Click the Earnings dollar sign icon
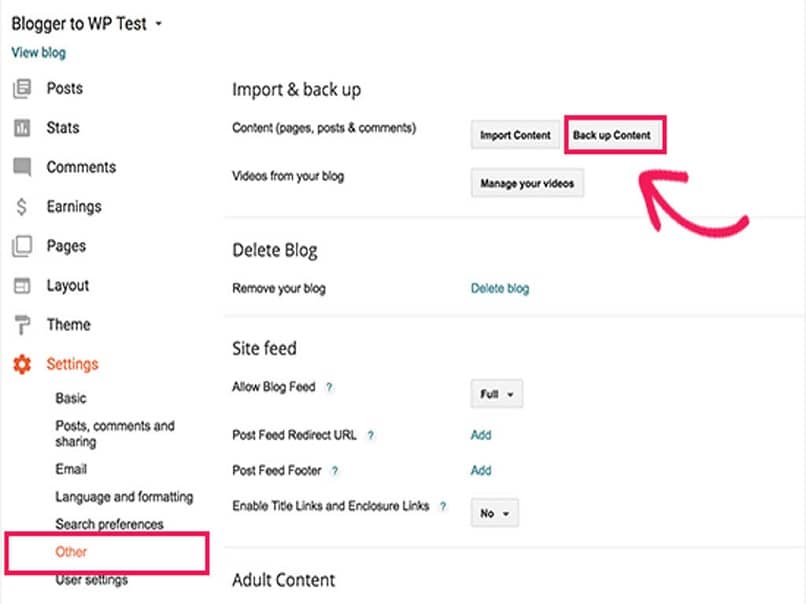The width and height of the screenshot is (806, 604). (21, 207)
